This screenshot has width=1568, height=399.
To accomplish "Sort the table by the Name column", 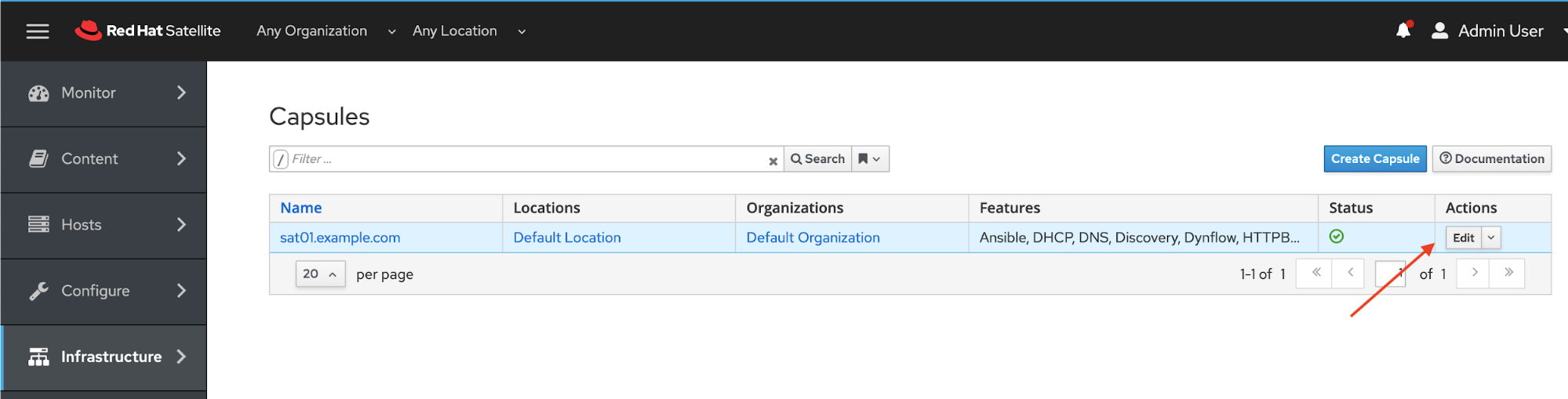I will (301, 208).
